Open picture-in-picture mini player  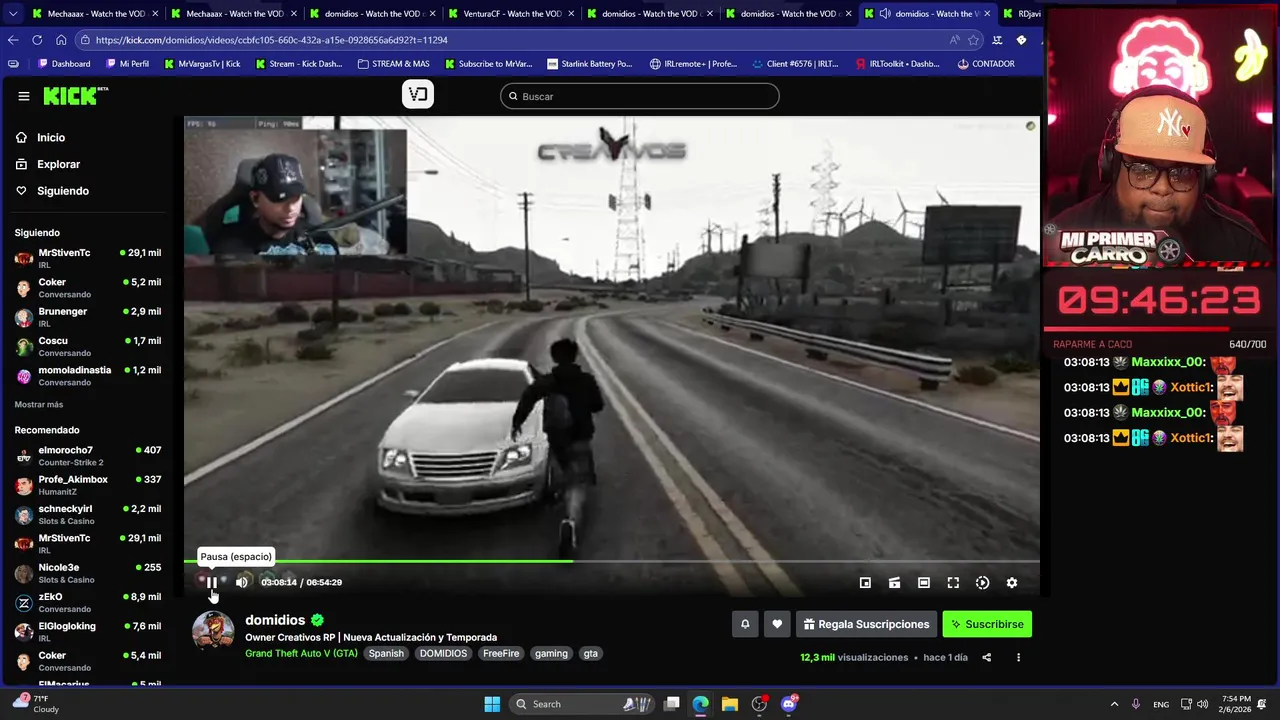click(x=865, y=583)
